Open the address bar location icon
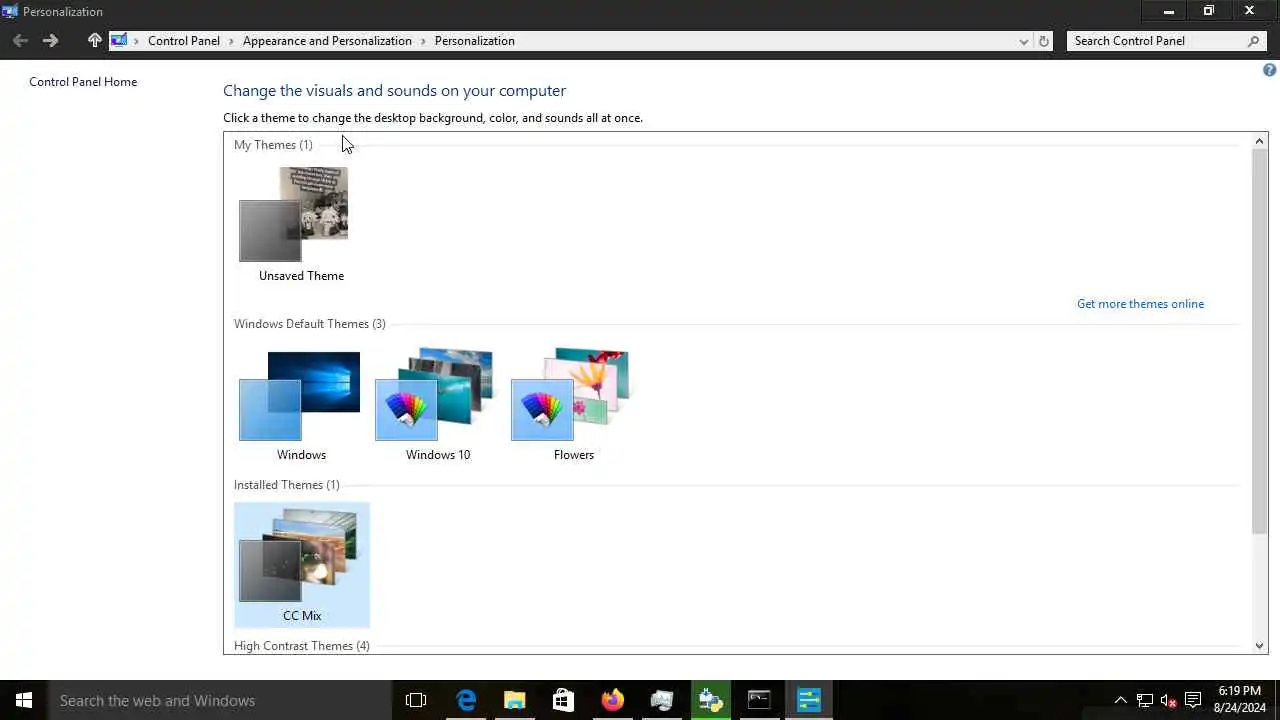The image size is (1280, 720). tap(119, 41)
